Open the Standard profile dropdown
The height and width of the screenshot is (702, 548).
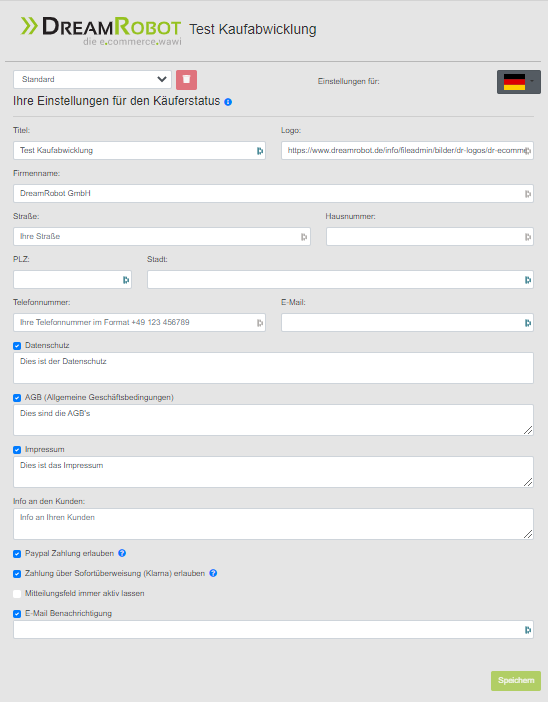pyautogui.click(x=92, y=79)
